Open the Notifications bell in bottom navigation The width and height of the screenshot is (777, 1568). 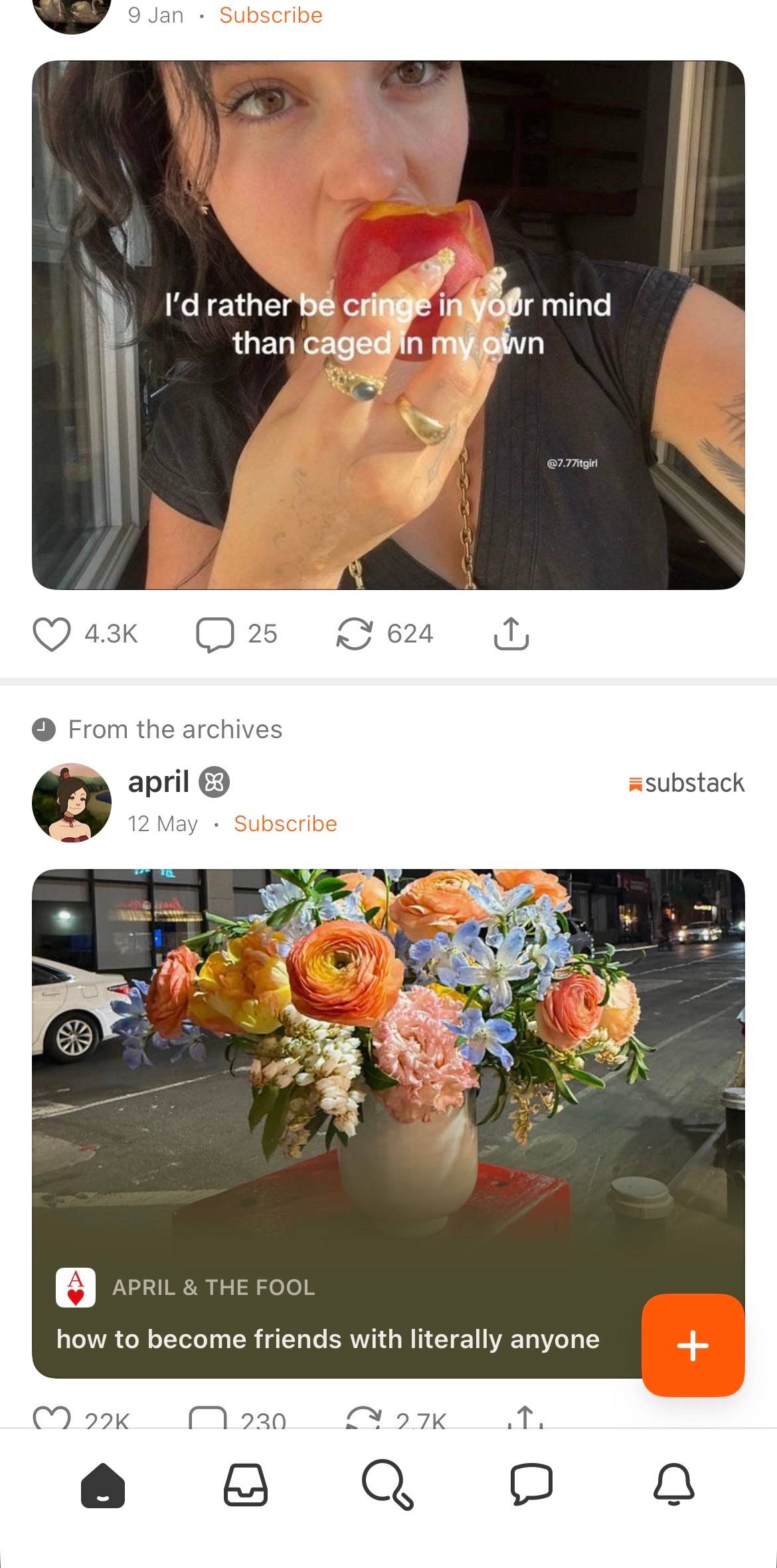click(674, 1484)
